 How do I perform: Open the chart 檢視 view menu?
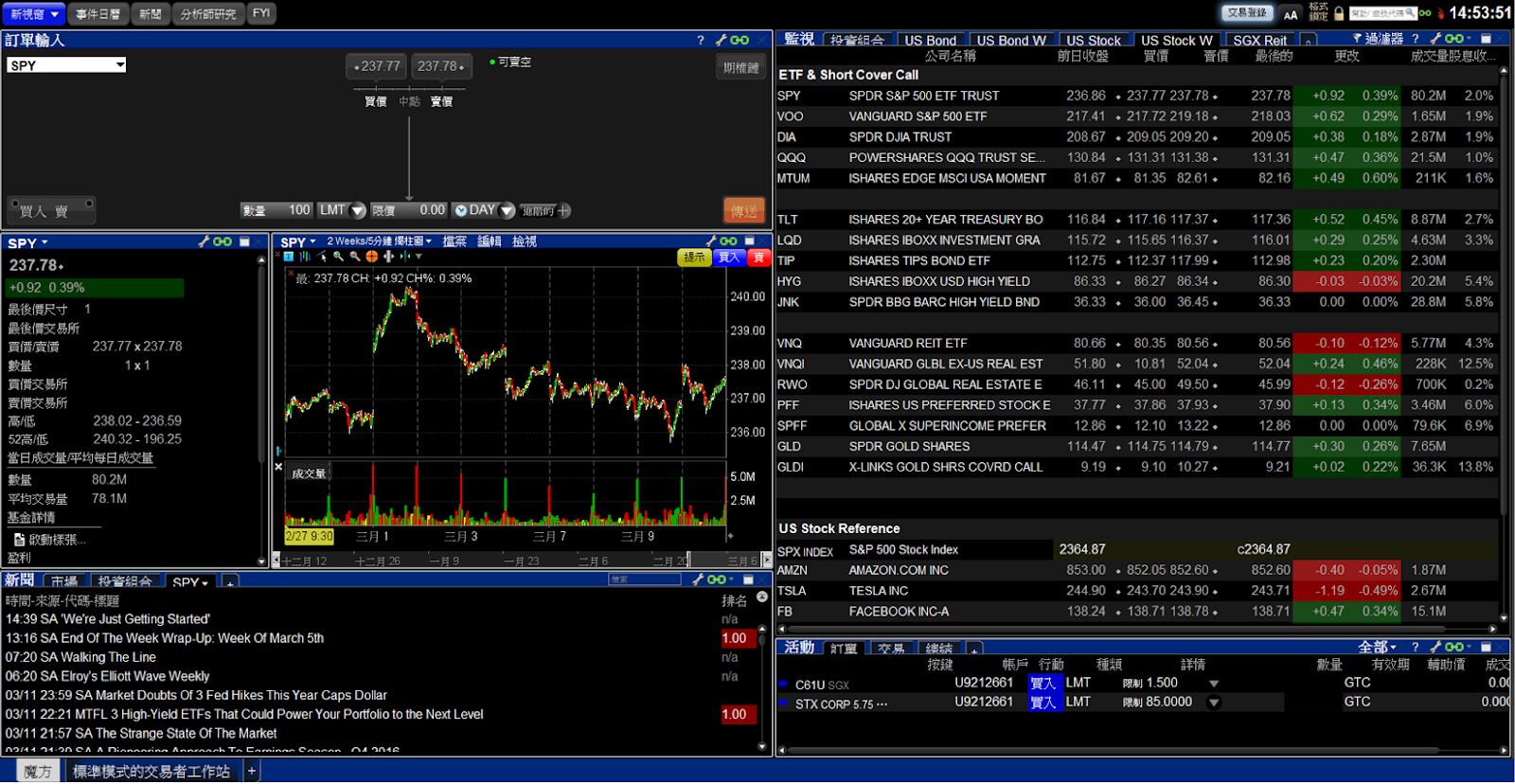(525, 241)
